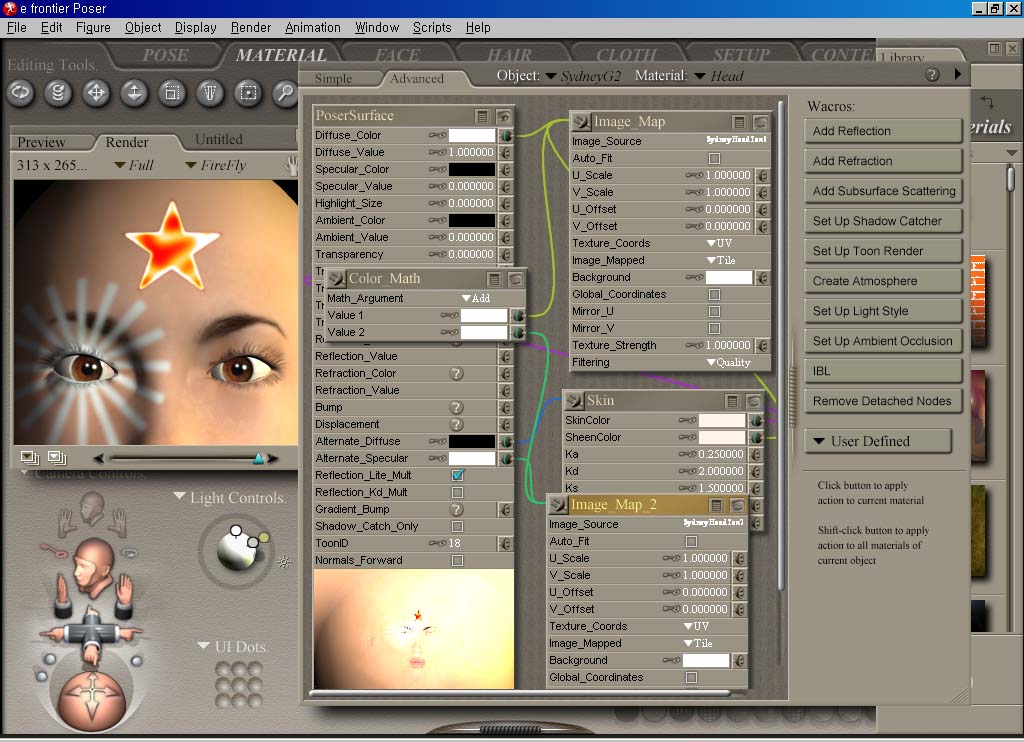The width and height of the screenshot is (1024, 742).
Task: Click the Diffuse_Color plug connector icon
Action: [x=506, y=135]
